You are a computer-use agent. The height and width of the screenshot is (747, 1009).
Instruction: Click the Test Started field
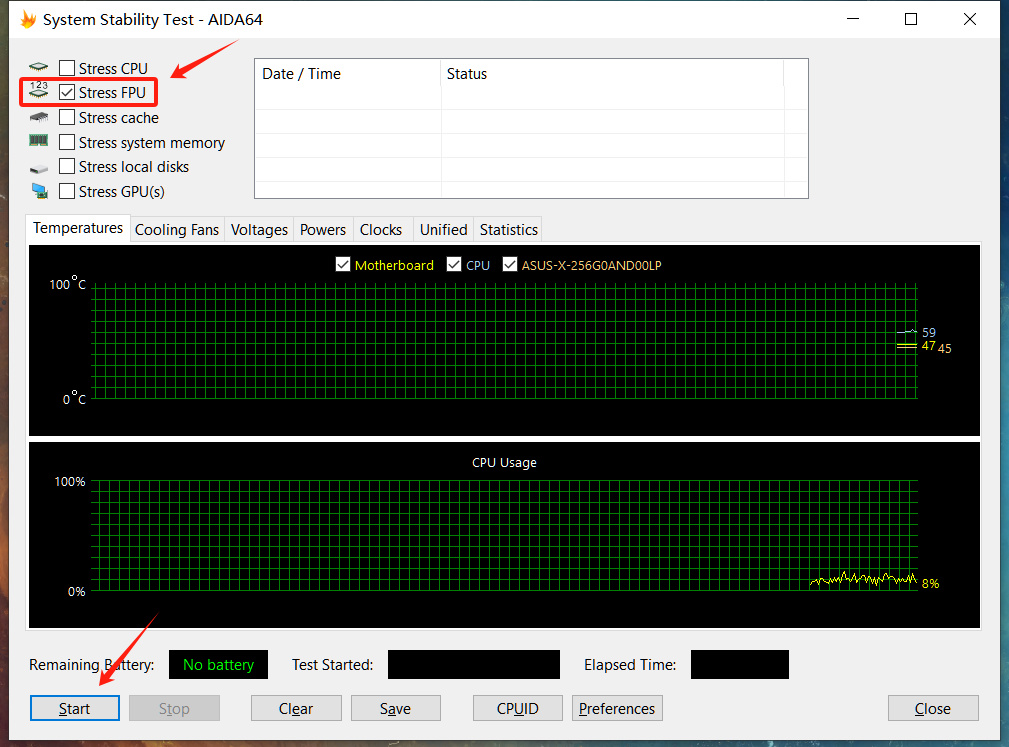[474, 665]
